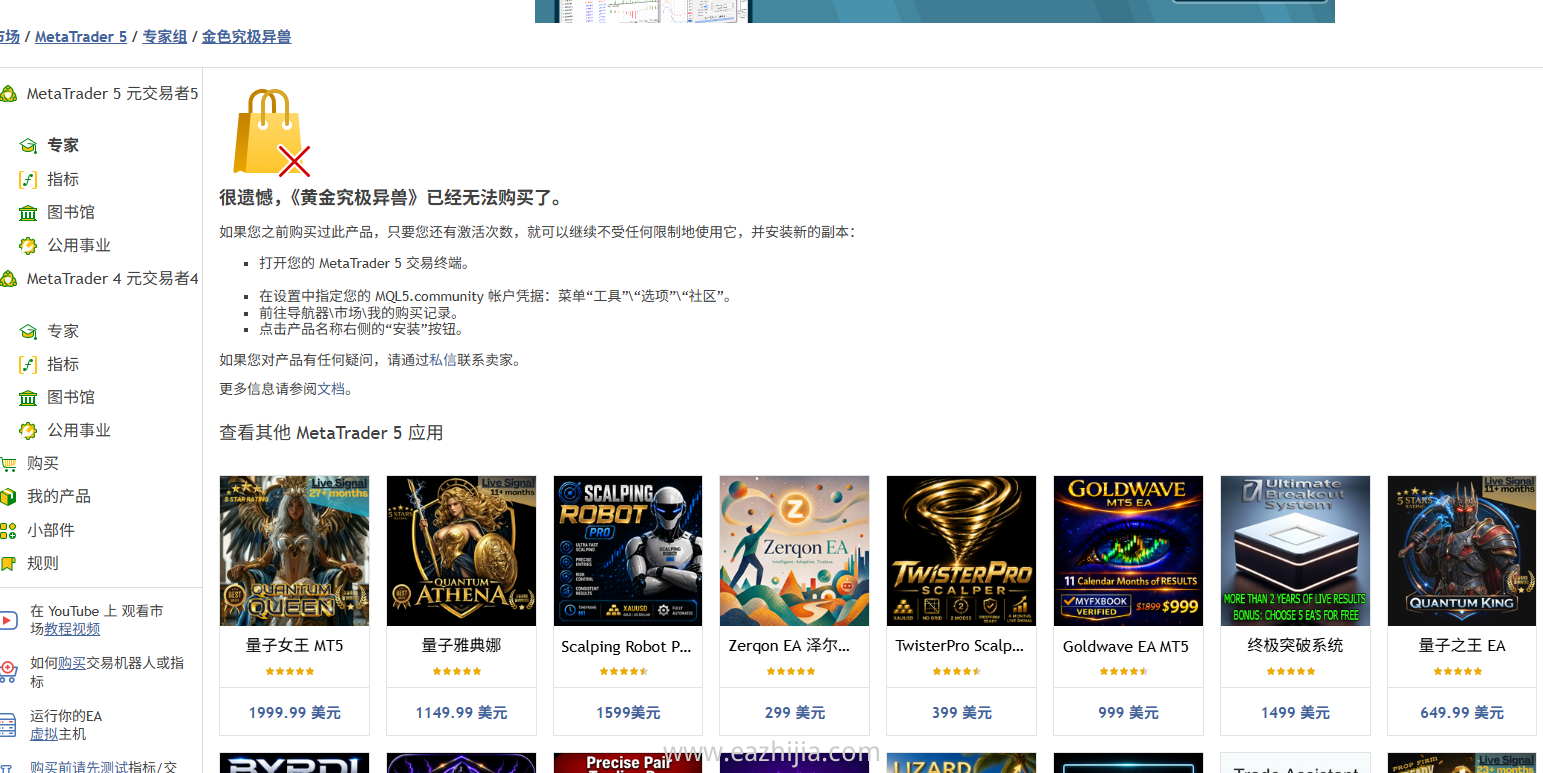This screenshot has width=1543, height=773.
Task: Click the 专家 graduation cap icon under MetaTrader 5
Action: tap(28, 146)
